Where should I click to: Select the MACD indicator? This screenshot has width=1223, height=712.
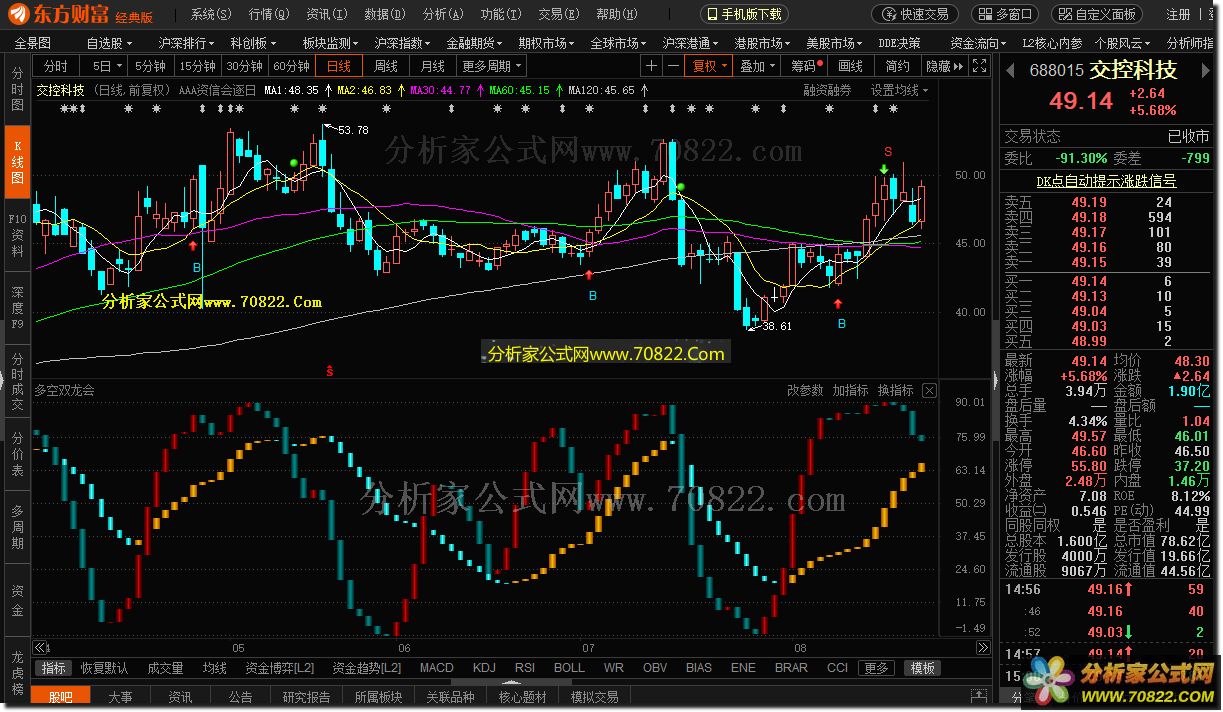click(436, 668)
